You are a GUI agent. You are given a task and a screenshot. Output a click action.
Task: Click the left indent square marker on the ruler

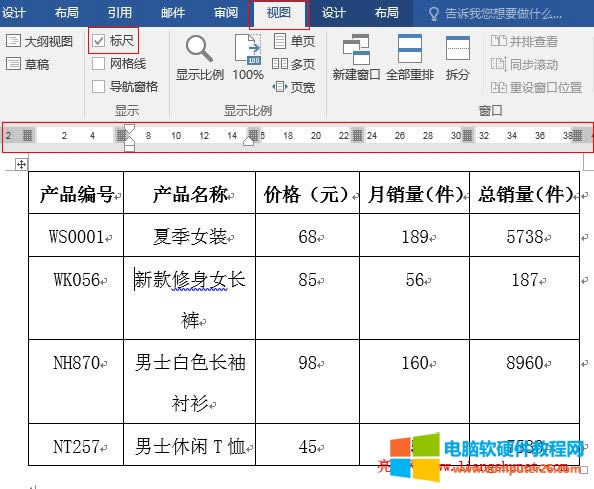pyautogui.click(x=130, y=148)
